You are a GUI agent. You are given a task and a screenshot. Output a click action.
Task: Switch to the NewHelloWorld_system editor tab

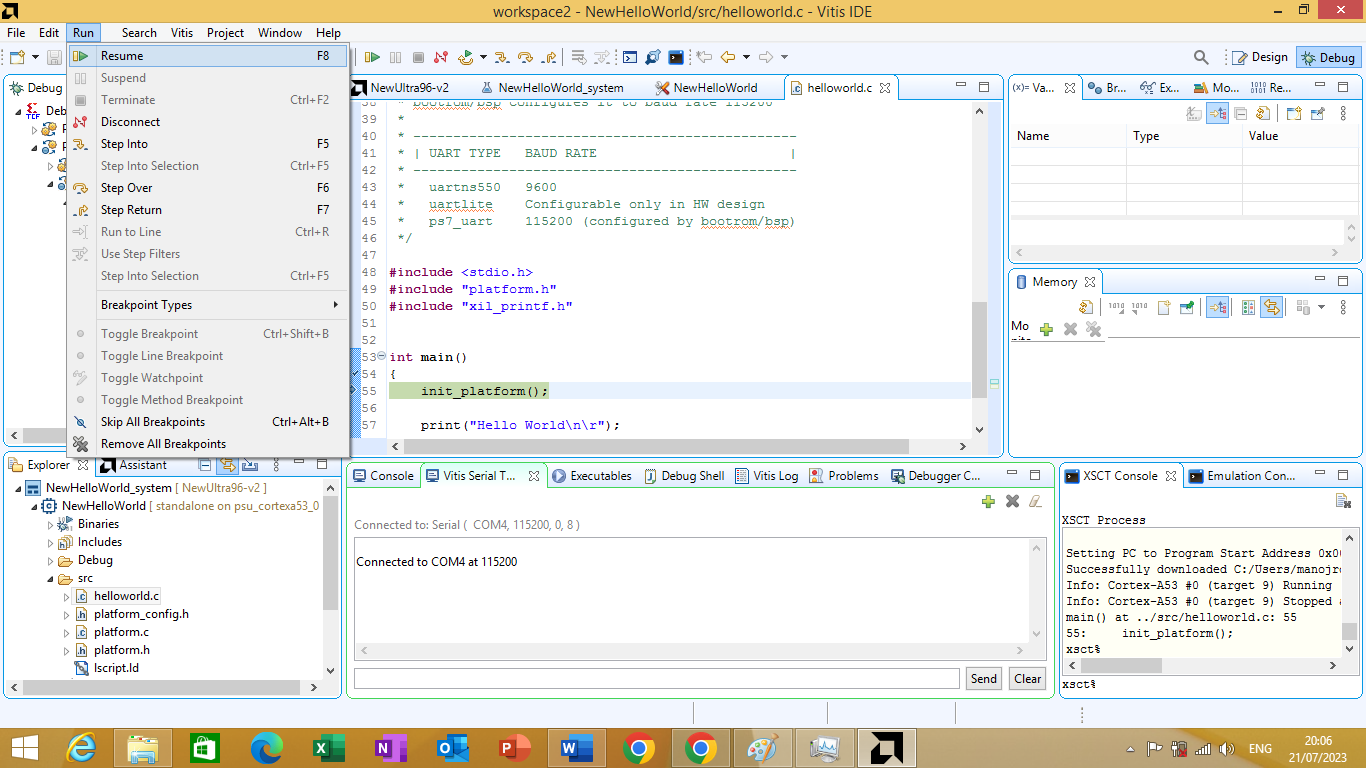pyautogui.click(x=551, y=87)
